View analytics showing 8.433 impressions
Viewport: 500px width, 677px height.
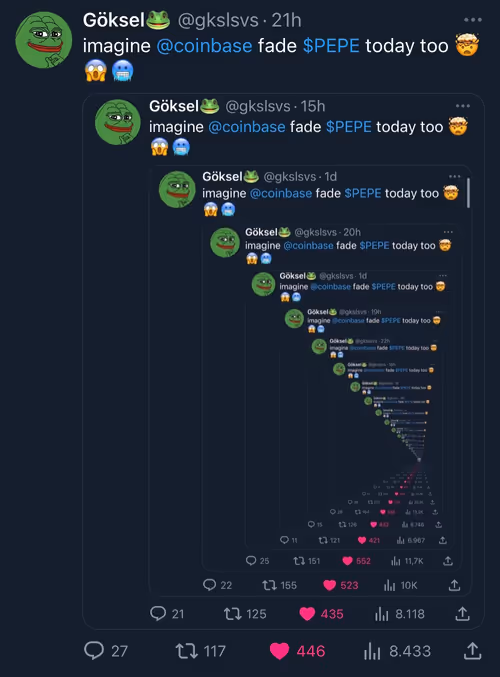pyautogui.click(x=372, y=651)
